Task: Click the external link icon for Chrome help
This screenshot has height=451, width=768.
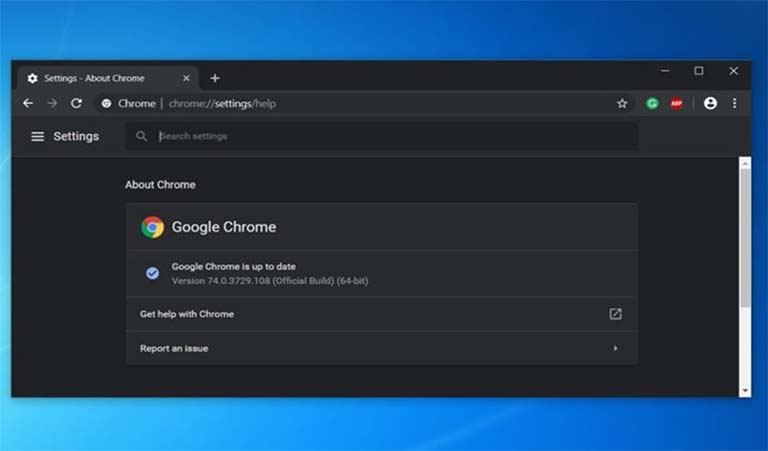Action: click(x=615, y=314)
